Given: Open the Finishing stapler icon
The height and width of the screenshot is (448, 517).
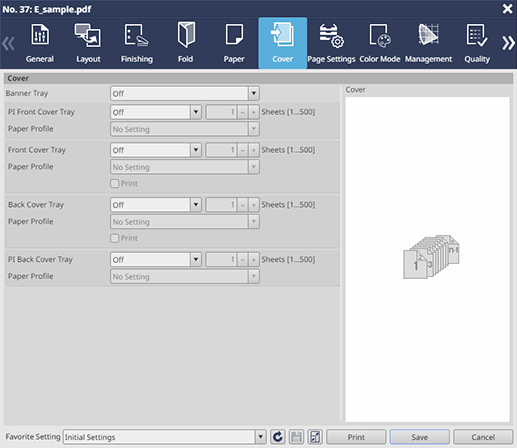Looking at the screenshot, I should point(137,35).
